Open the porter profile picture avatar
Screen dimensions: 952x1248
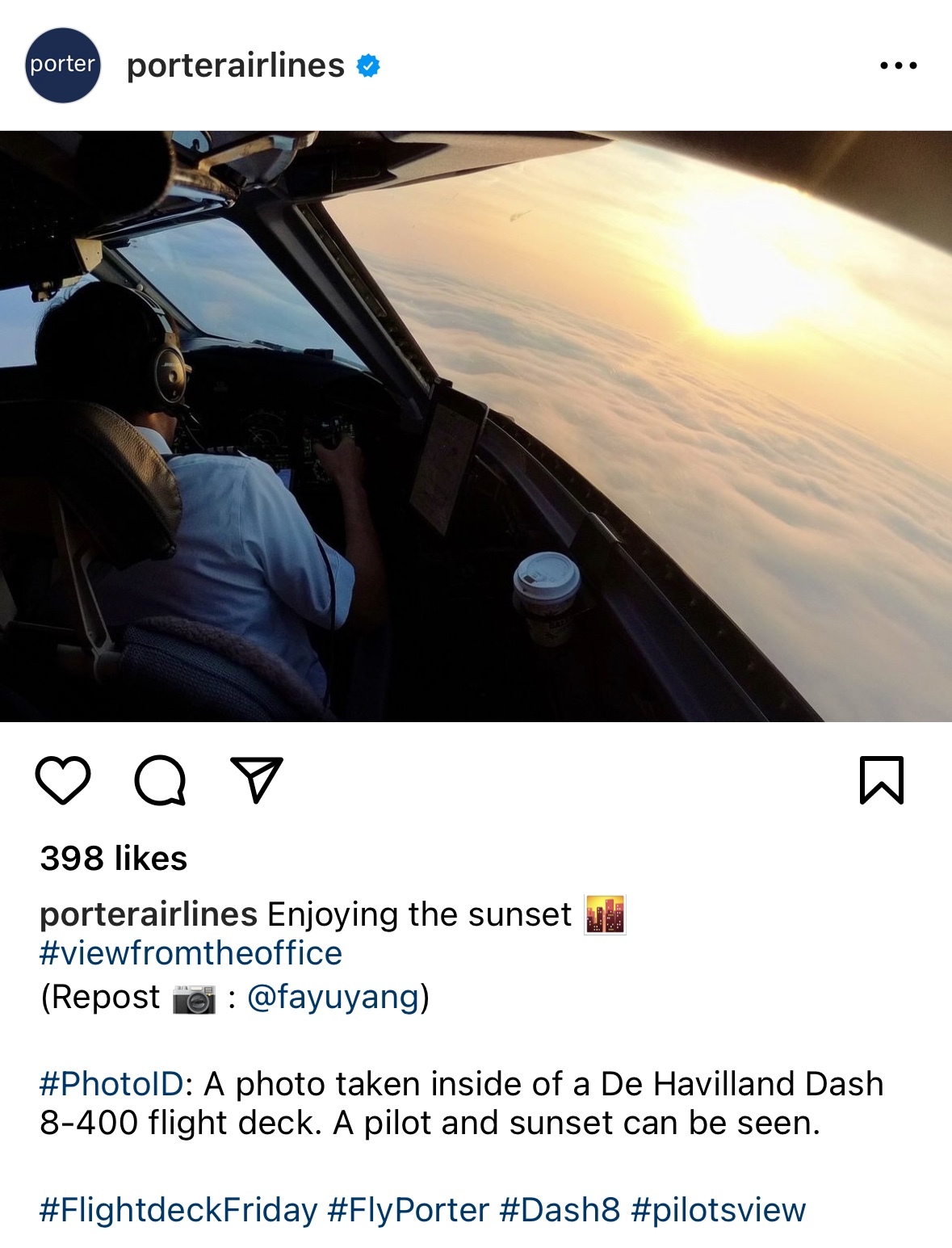tap(63, 65)
